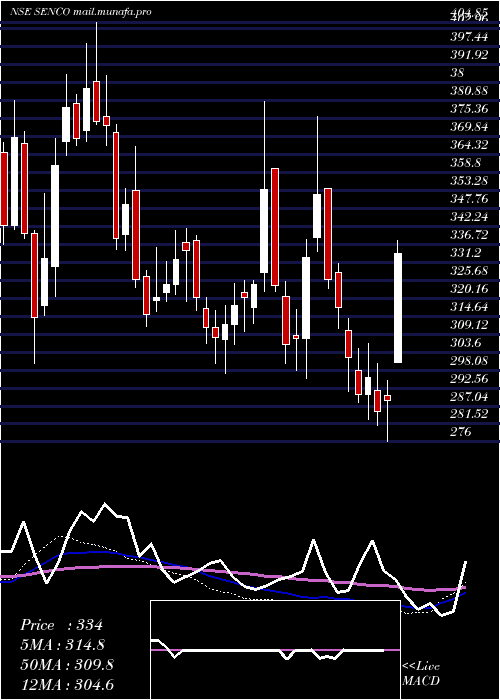Click the 397.44 price axis label

click(470, 36)
